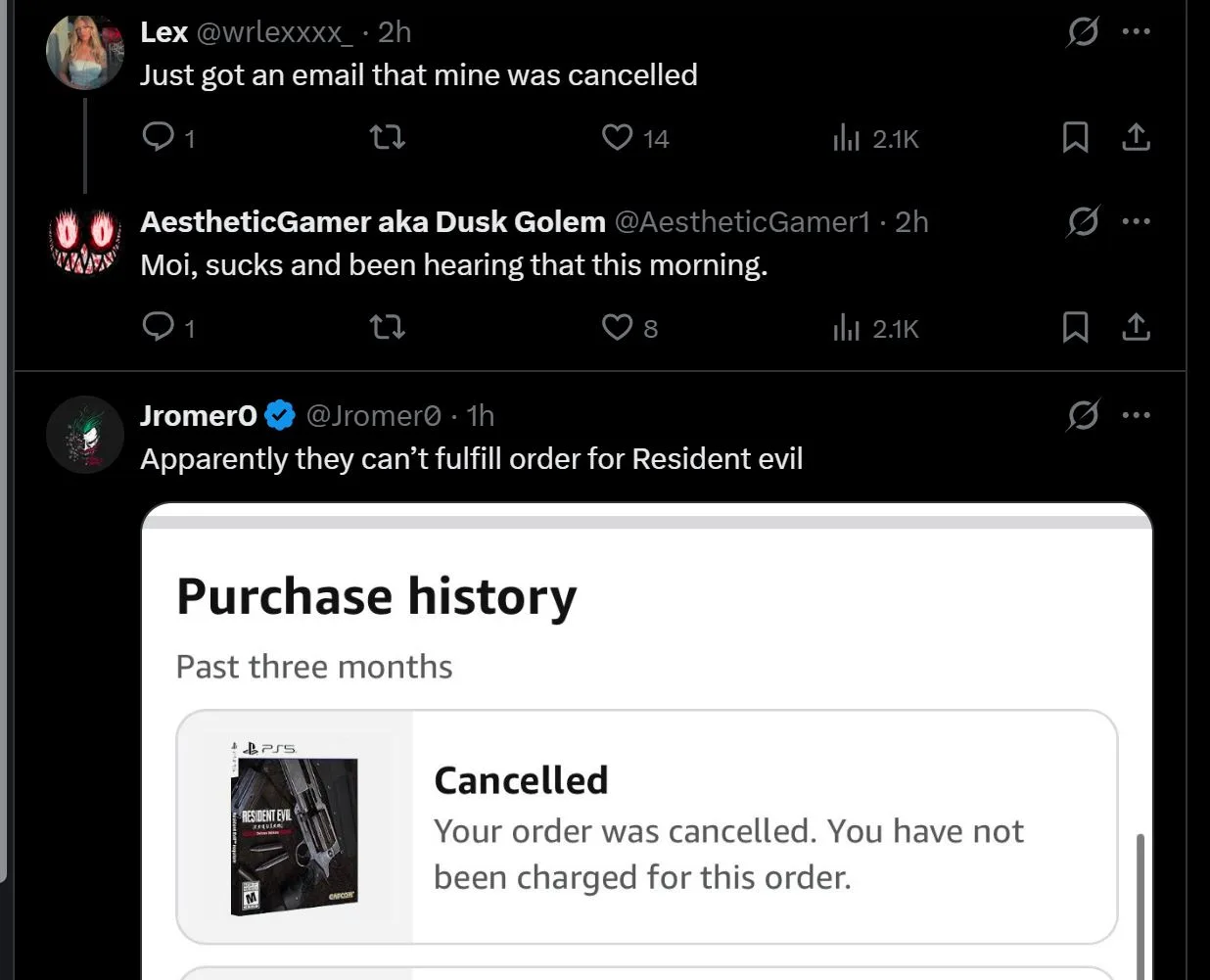
Task: Open more options on JromerO's tweet
Action: (1136, 414)
